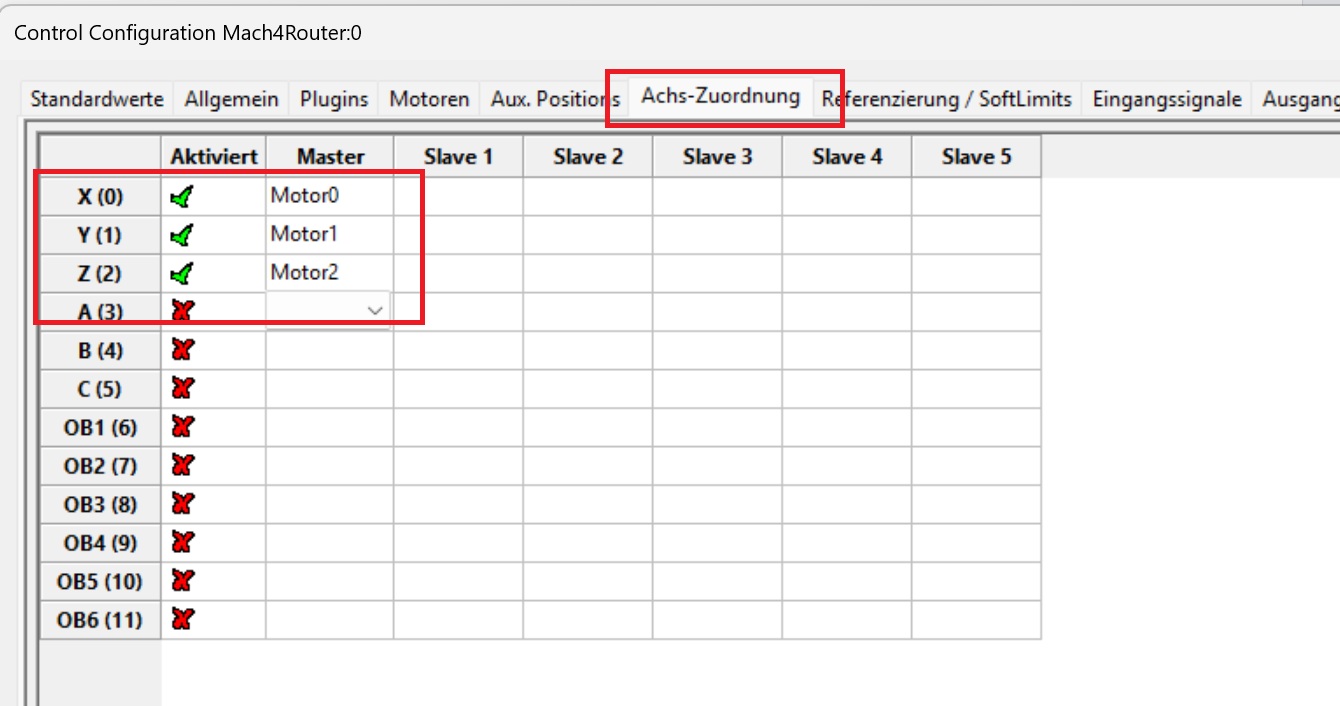
Task: Click the Master column header
Action: 330,157
